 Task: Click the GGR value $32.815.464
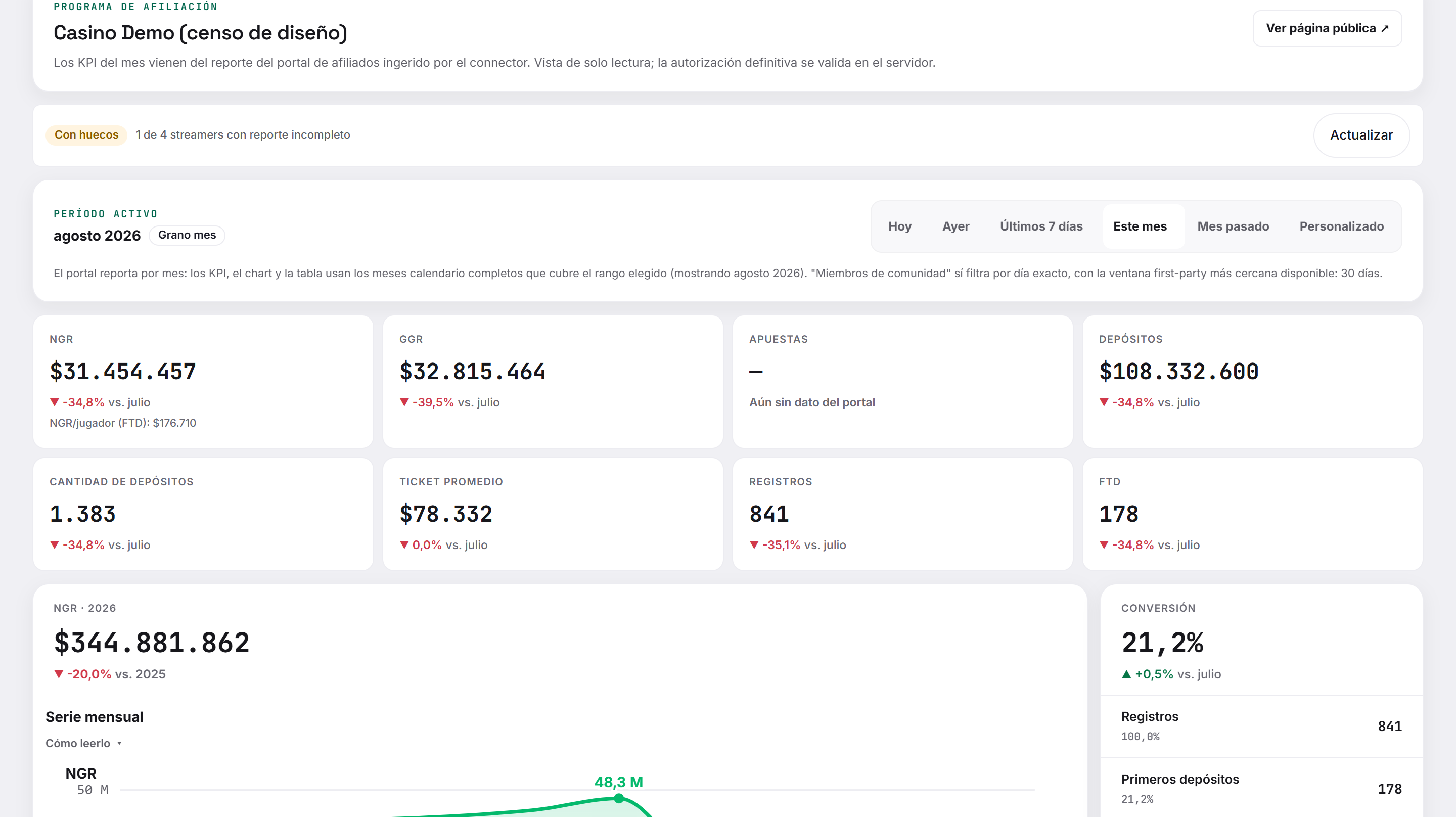pyautogui.click(x=473, y=372)
